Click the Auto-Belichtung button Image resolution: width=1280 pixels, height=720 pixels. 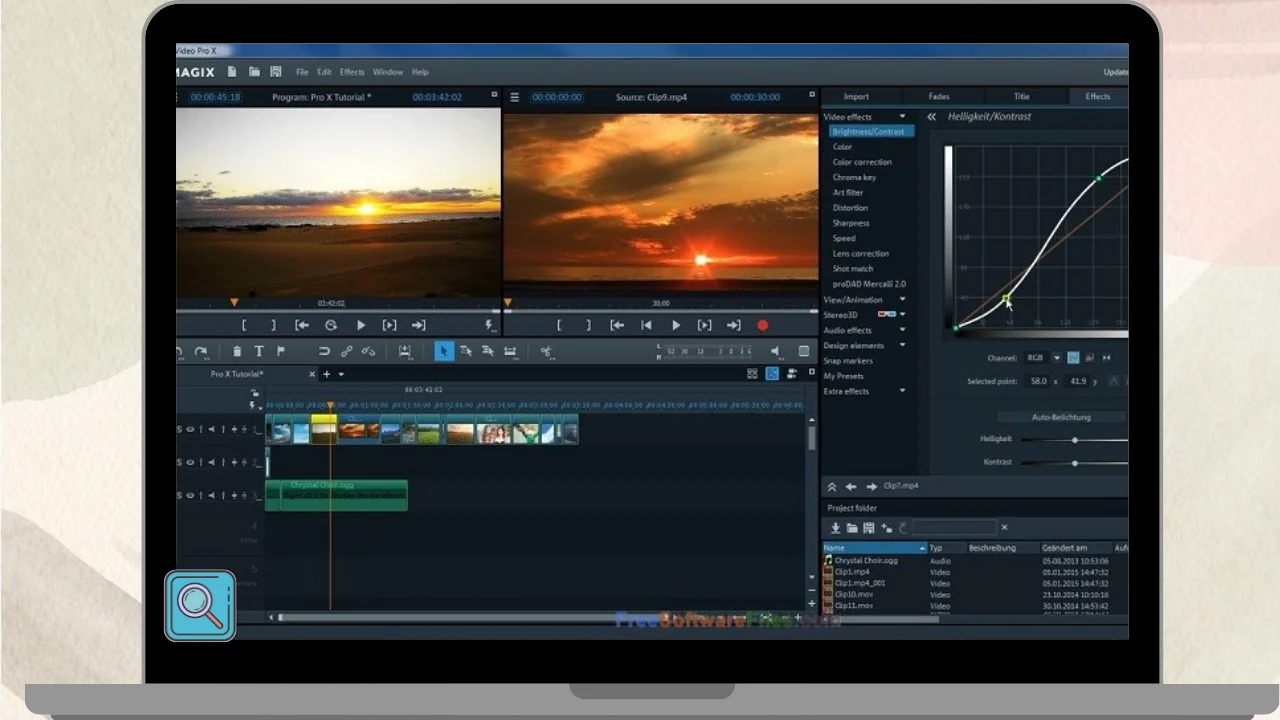pos(1061,417)
